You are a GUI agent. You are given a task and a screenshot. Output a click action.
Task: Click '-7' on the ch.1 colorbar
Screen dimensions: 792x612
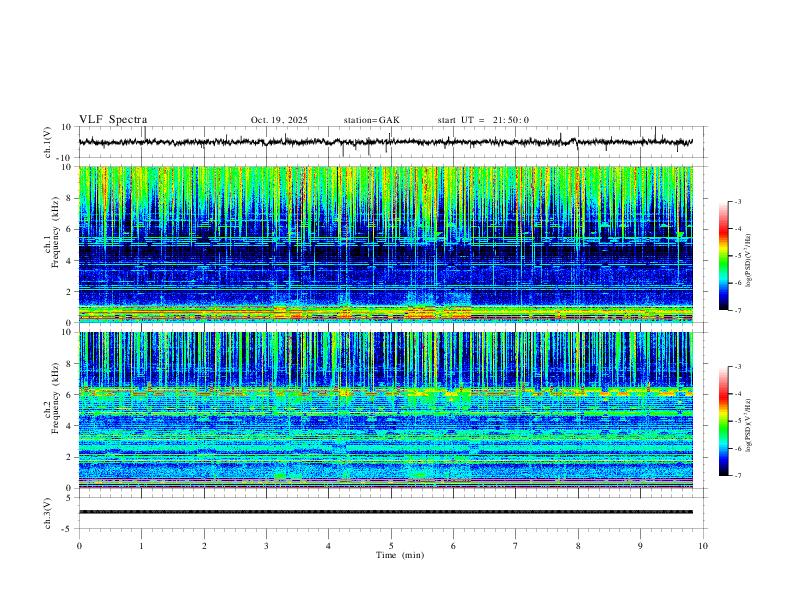point(738,310)
